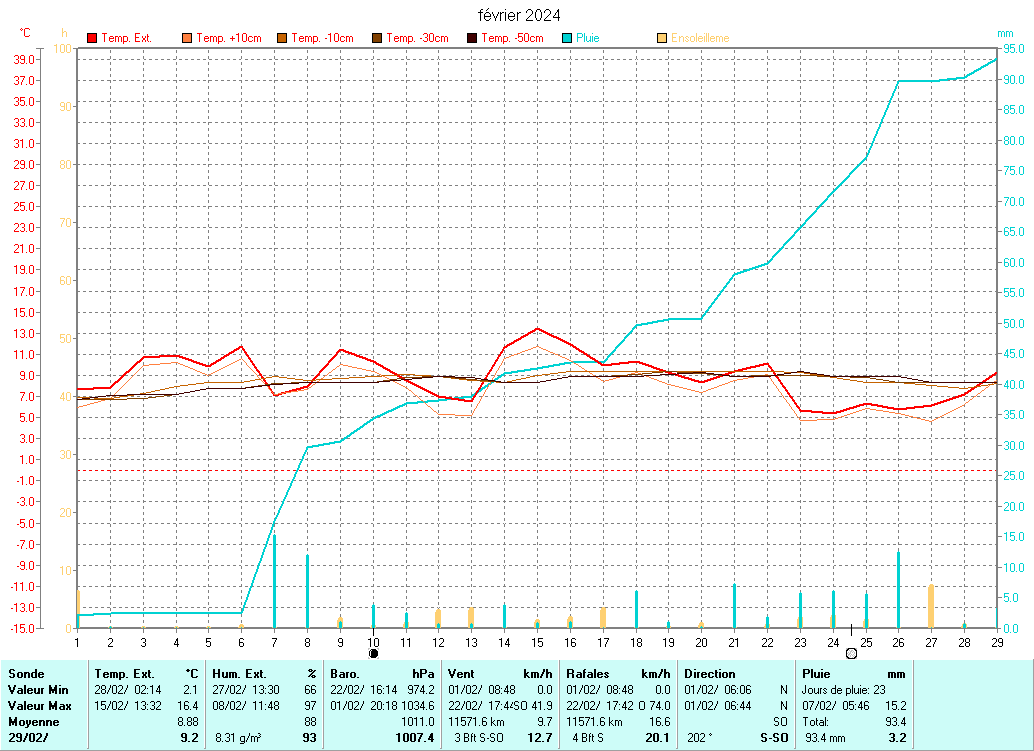
Task: Click the brown Temp. -30cm legend box
Action: [x=377, y=38]
